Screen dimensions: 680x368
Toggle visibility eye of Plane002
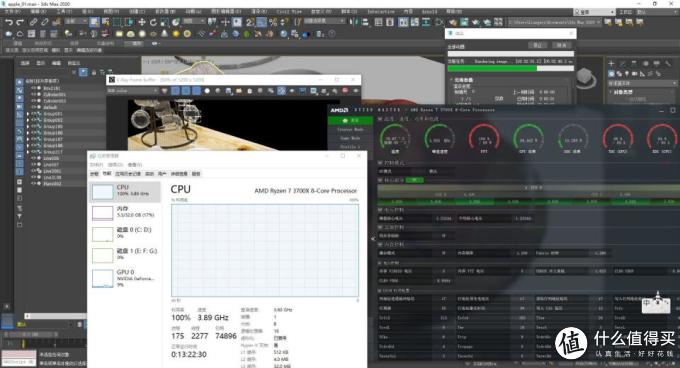coord(33,184)
